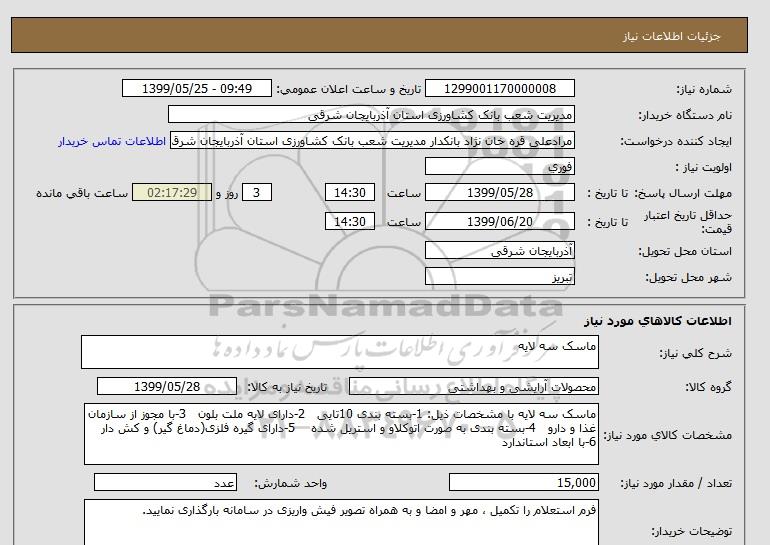
Task: Select the مشخصات کالای مورد نیاز label
Action: [x=668, y=435]
